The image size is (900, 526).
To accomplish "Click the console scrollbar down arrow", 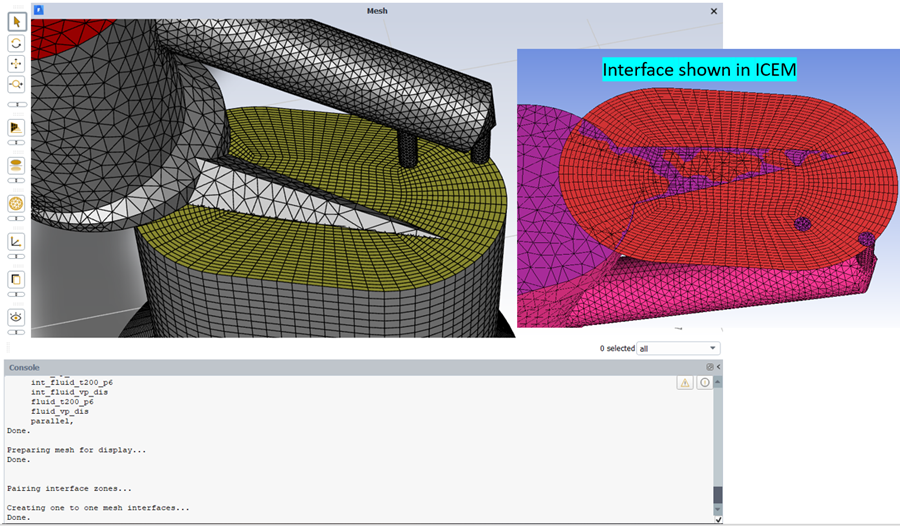I will click(717, 510).
